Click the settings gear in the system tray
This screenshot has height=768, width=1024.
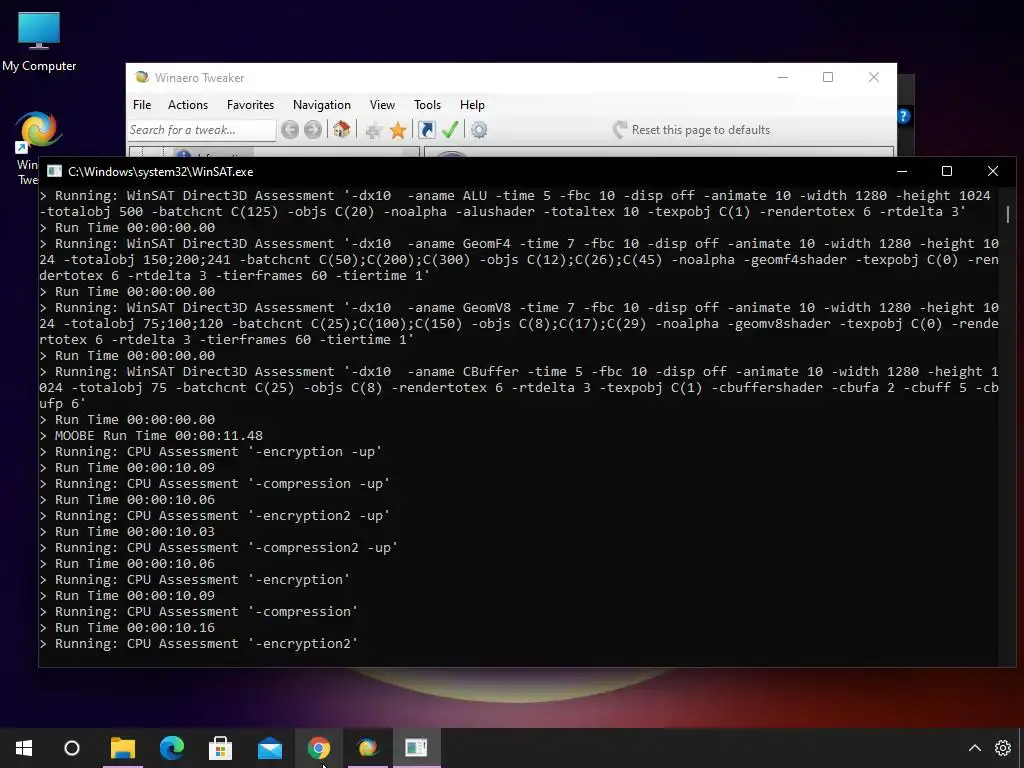tap(1002, 748)
